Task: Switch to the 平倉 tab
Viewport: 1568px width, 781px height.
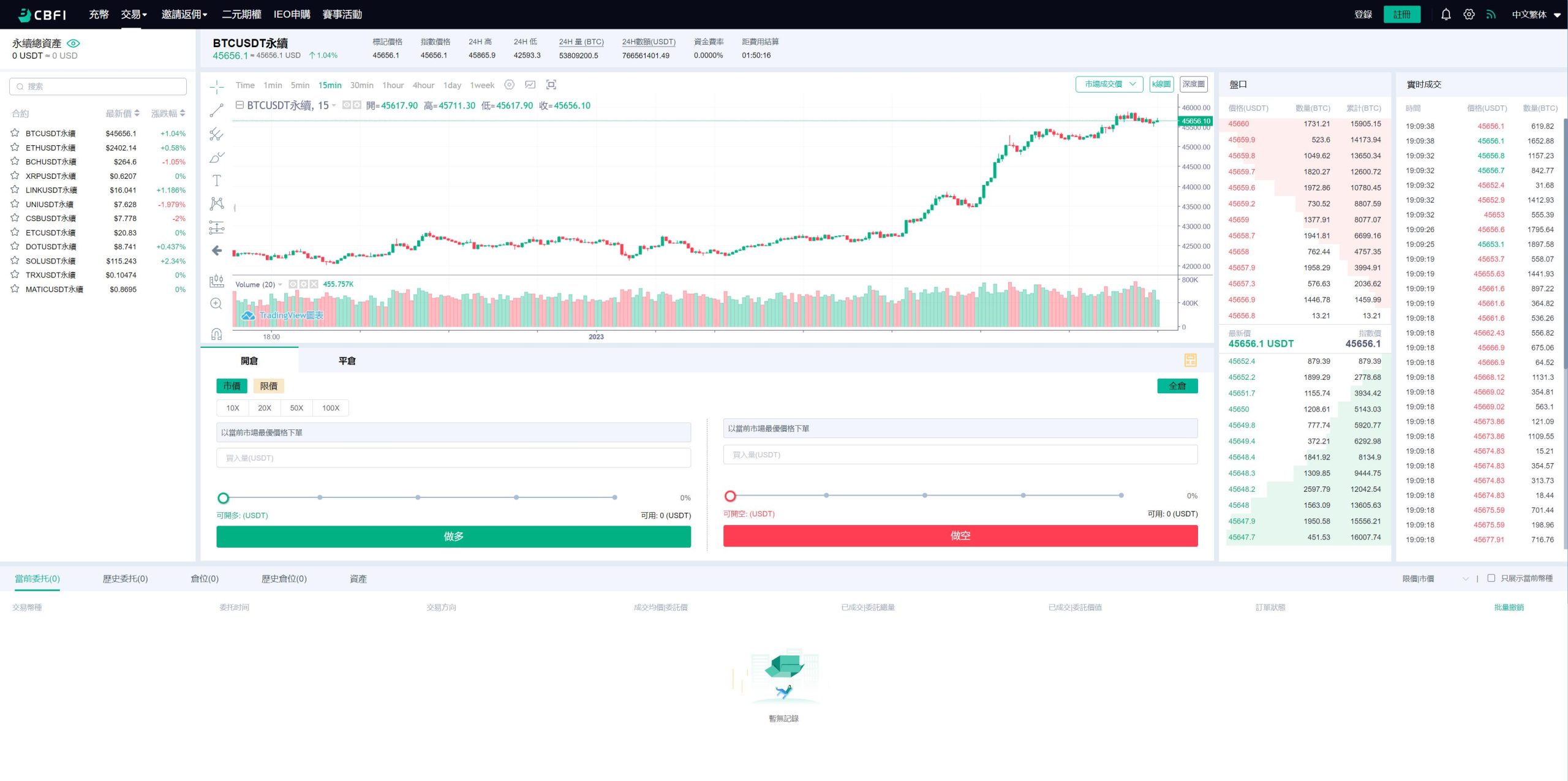Action: [x=347, y=361]
